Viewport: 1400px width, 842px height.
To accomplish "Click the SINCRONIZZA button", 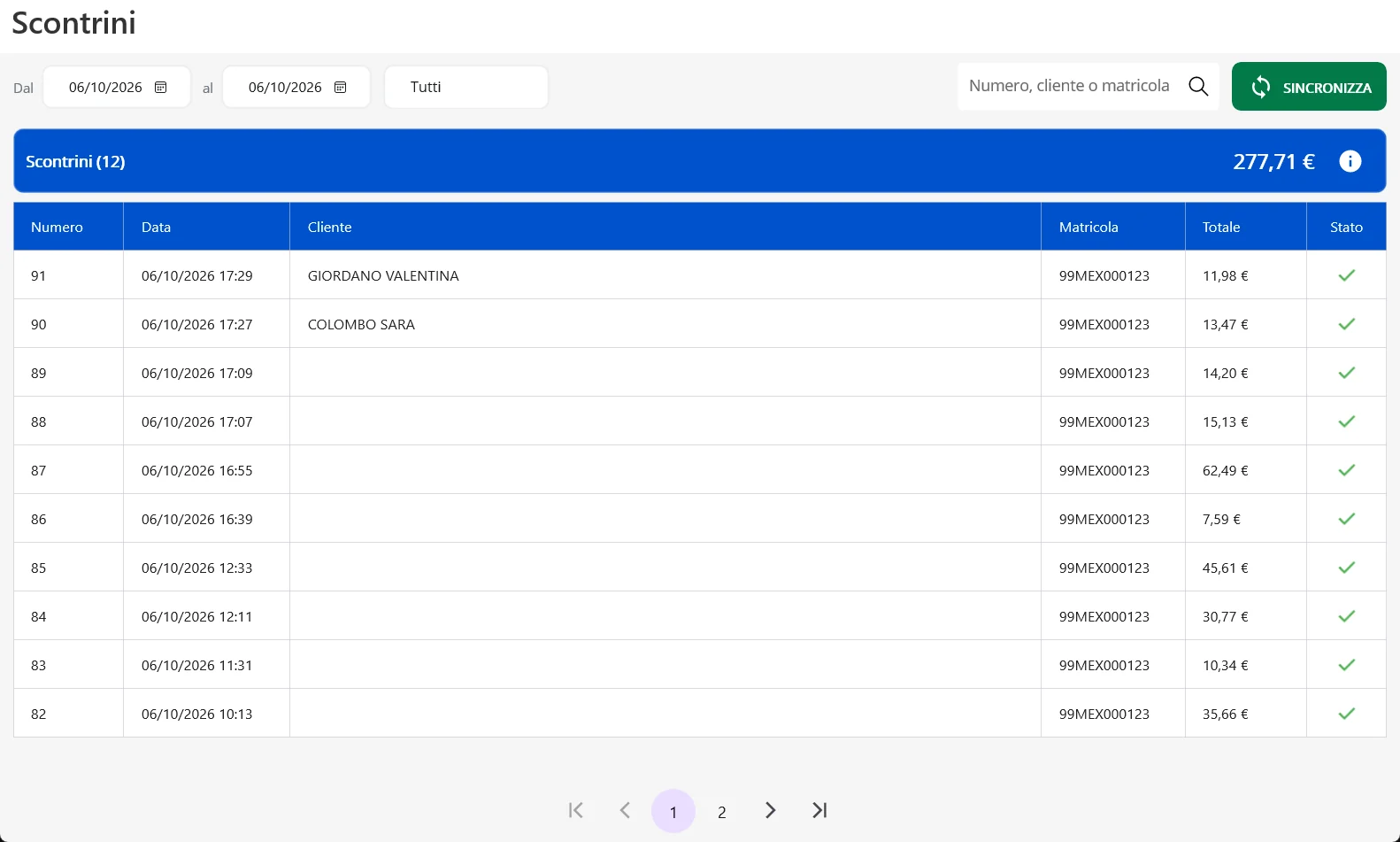I will point(1309,87).
